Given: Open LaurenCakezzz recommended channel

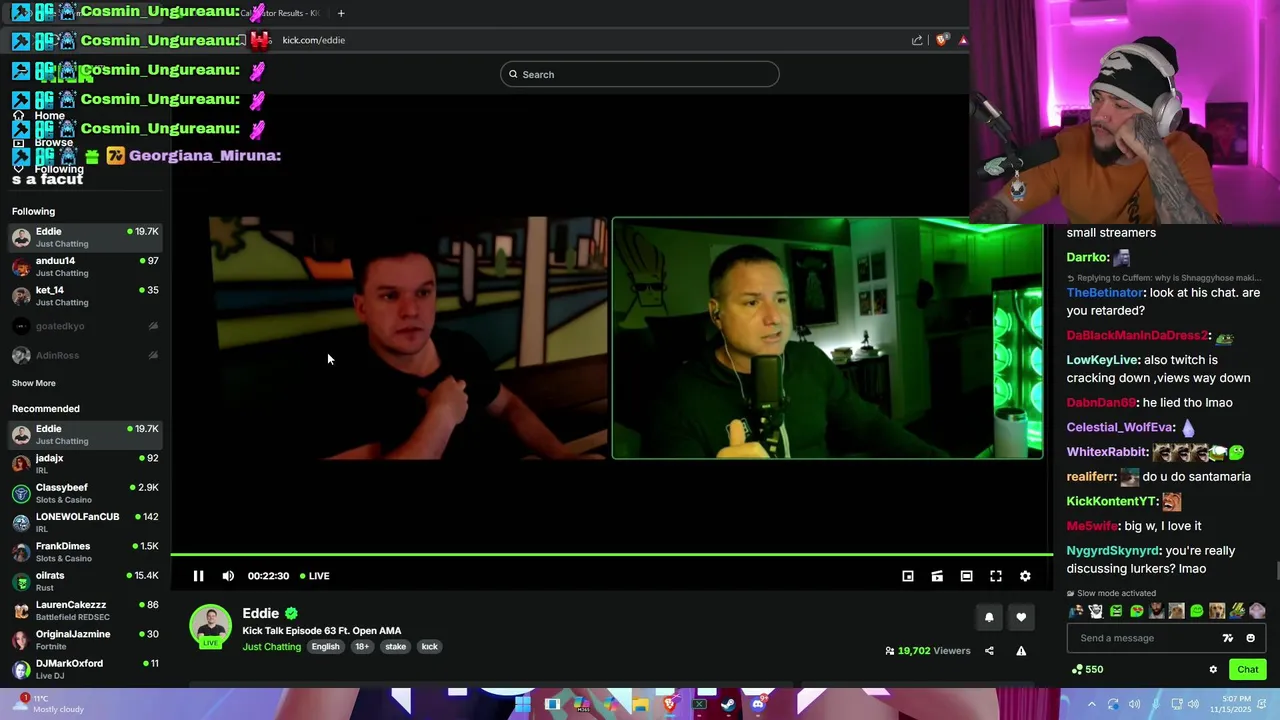Looking at the screenshot, I should 85,610.
